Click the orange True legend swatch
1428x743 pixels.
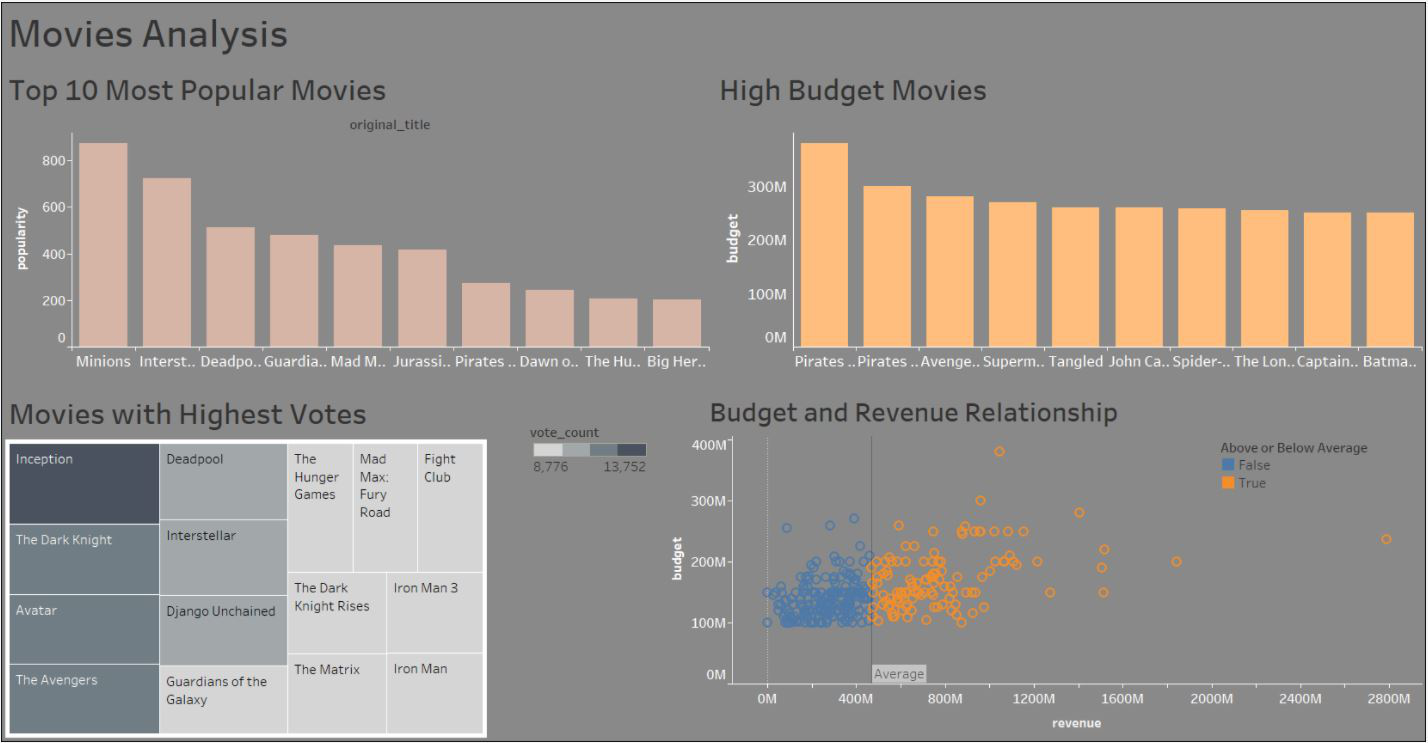click(x=1228, y=483)
